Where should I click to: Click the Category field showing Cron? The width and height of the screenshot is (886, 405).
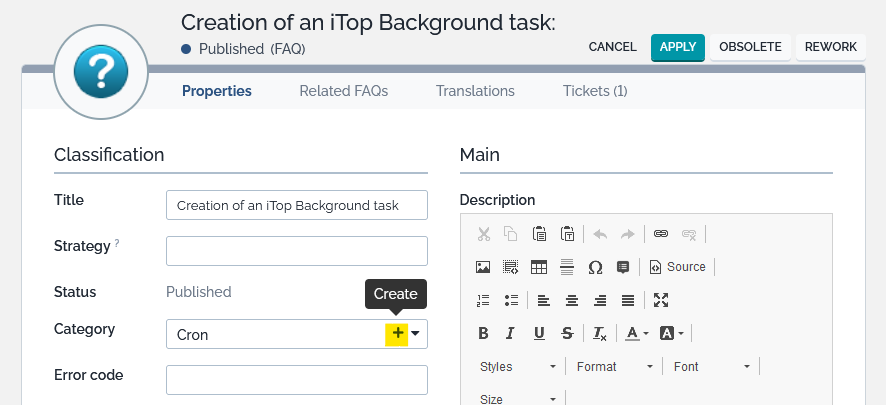tap(297, 334)
